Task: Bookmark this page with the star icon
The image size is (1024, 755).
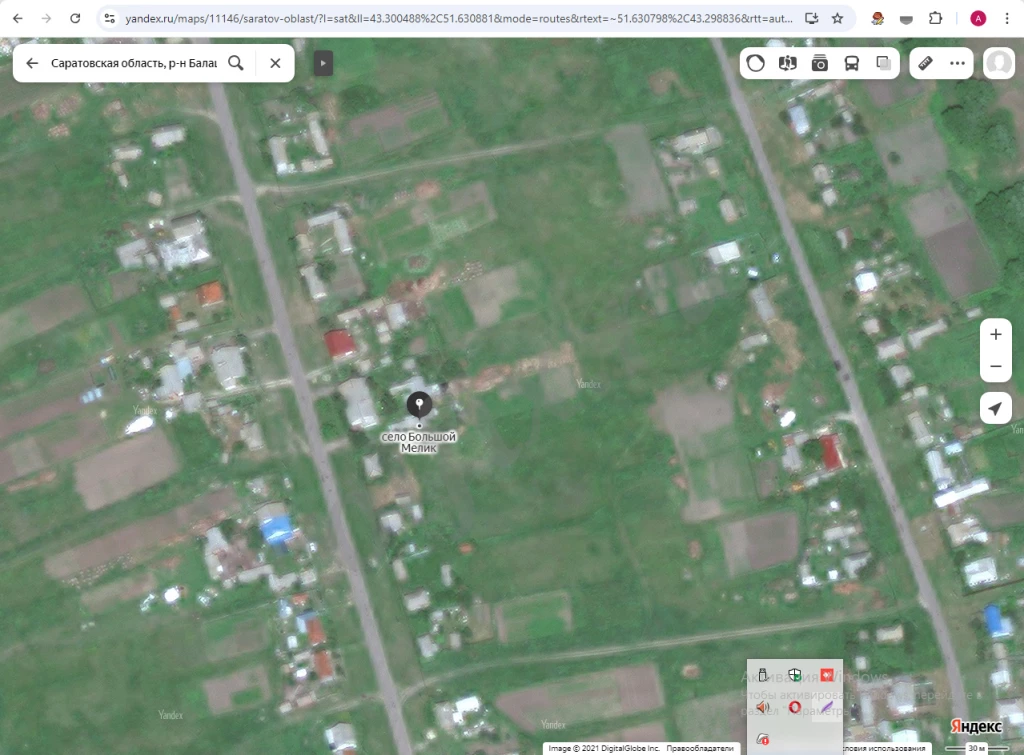Action: pos(837,18)
